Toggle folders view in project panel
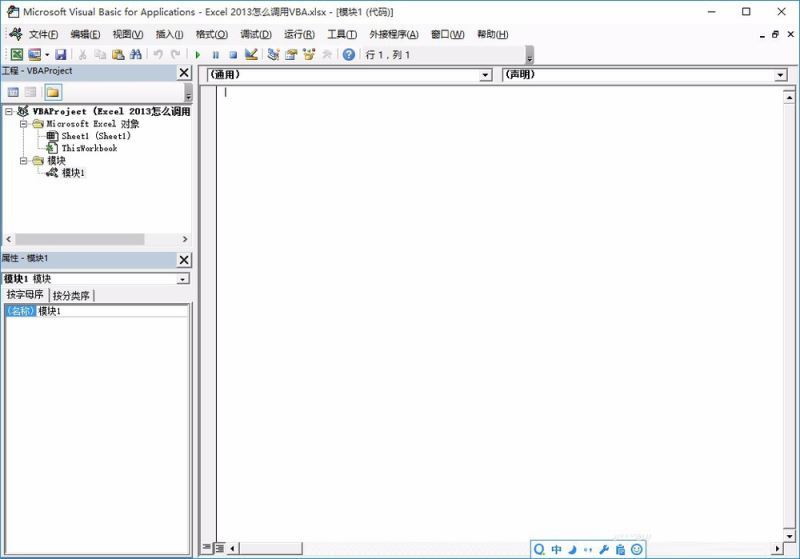Image resolution: width=800 pixels, height=559 pixels. coord(52,92)
